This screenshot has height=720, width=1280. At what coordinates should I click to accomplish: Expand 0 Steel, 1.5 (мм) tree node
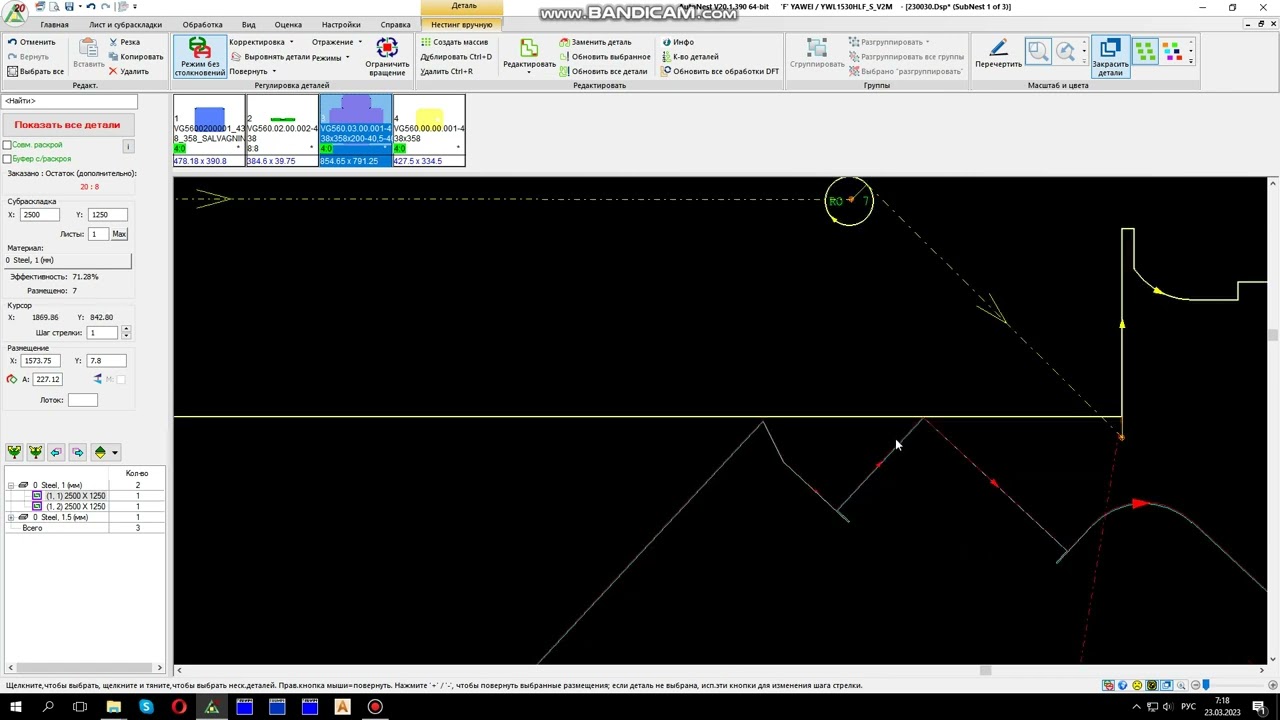click(11, 518)
